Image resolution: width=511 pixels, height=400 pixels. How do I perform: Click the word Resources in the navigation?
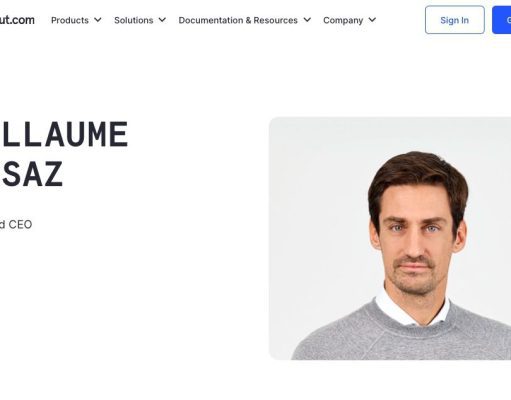tap(275, 20)
